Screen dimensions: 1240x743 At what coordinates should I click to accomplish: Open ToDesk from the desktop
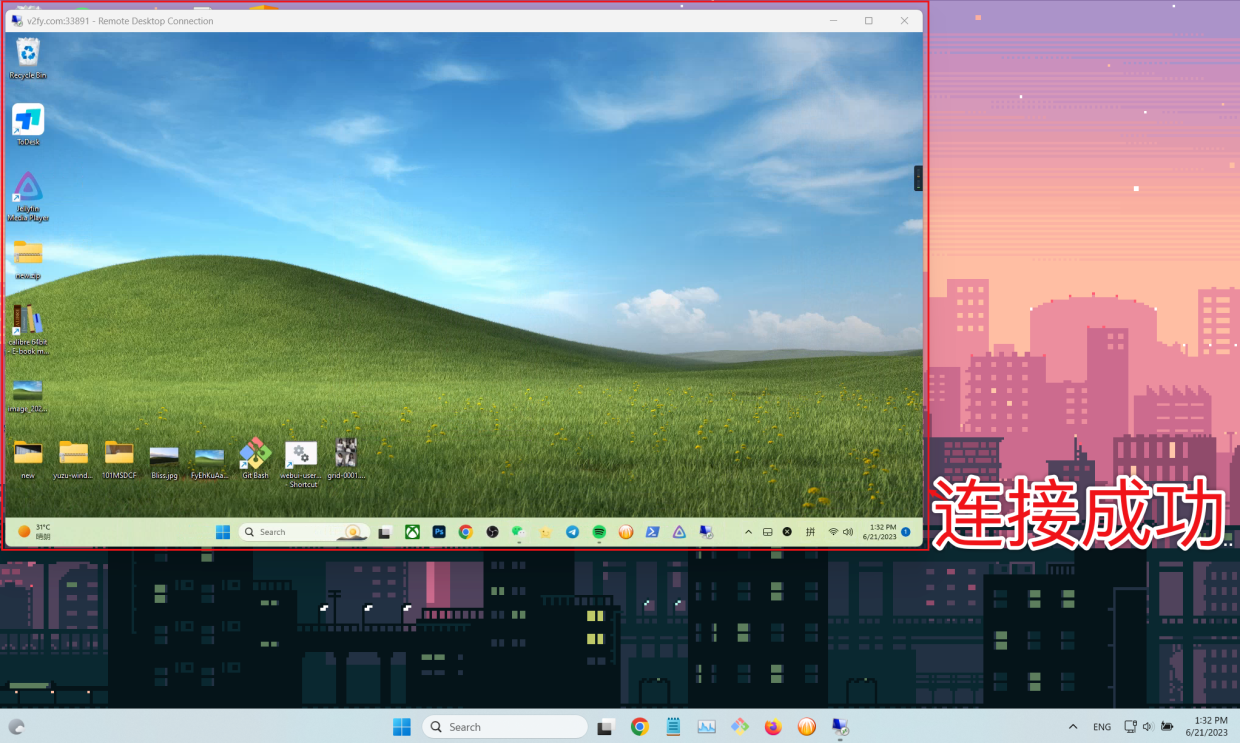tap(27, 120)
